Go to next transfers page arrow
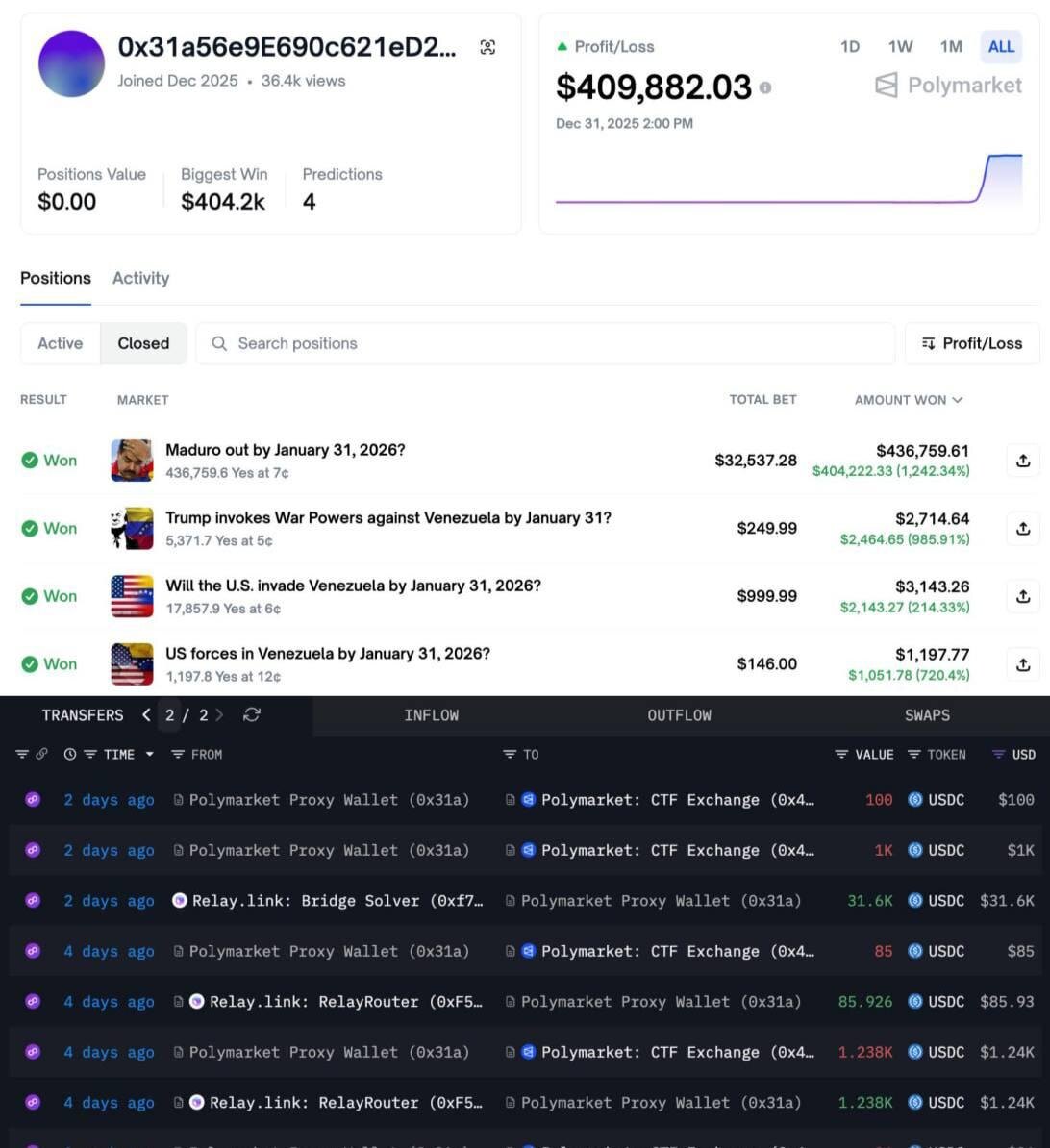Viewport: 1050px width, 1148px height. point(219,715)
